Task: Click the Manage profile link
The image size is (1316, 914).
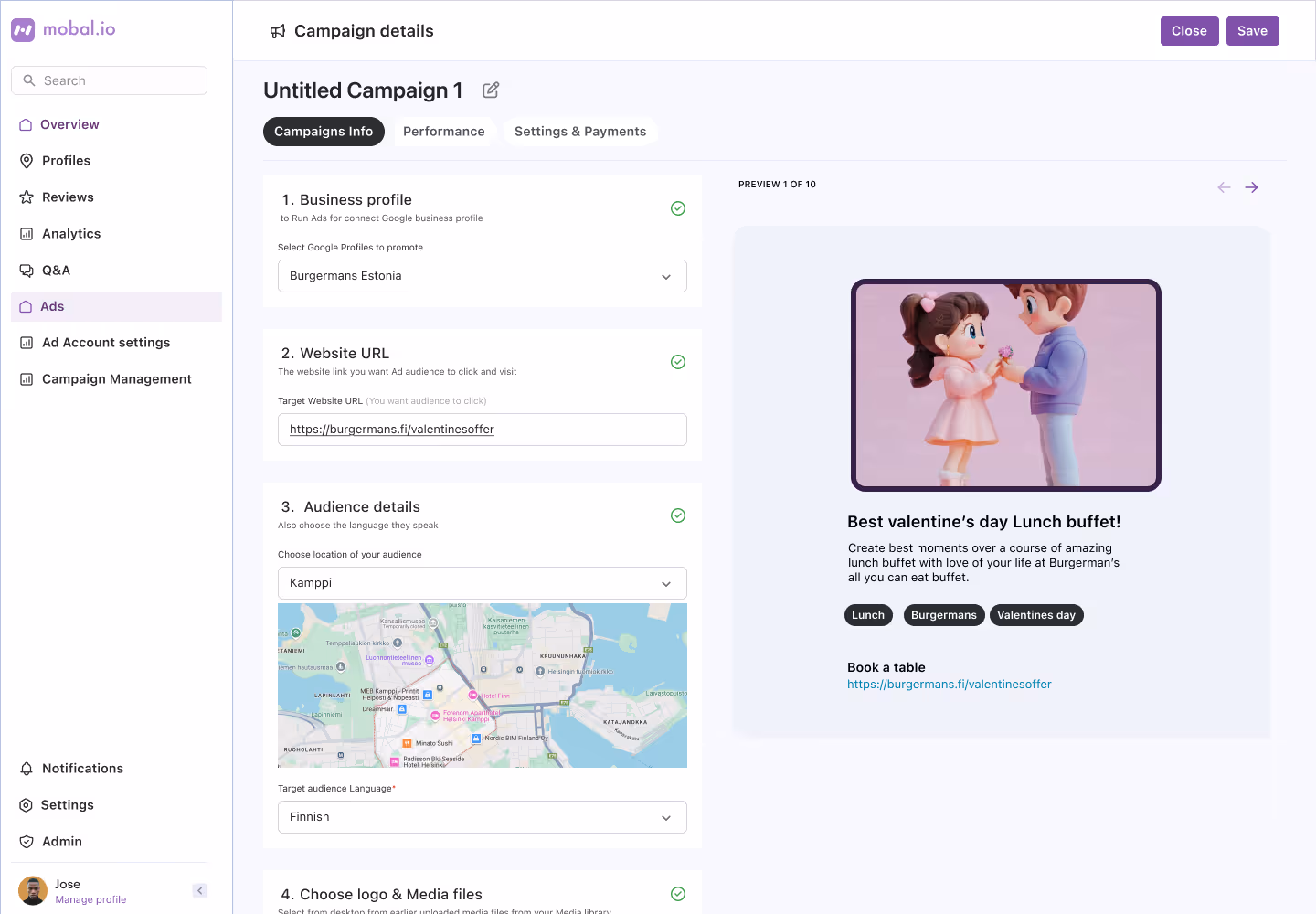Action: pos(90,899)
